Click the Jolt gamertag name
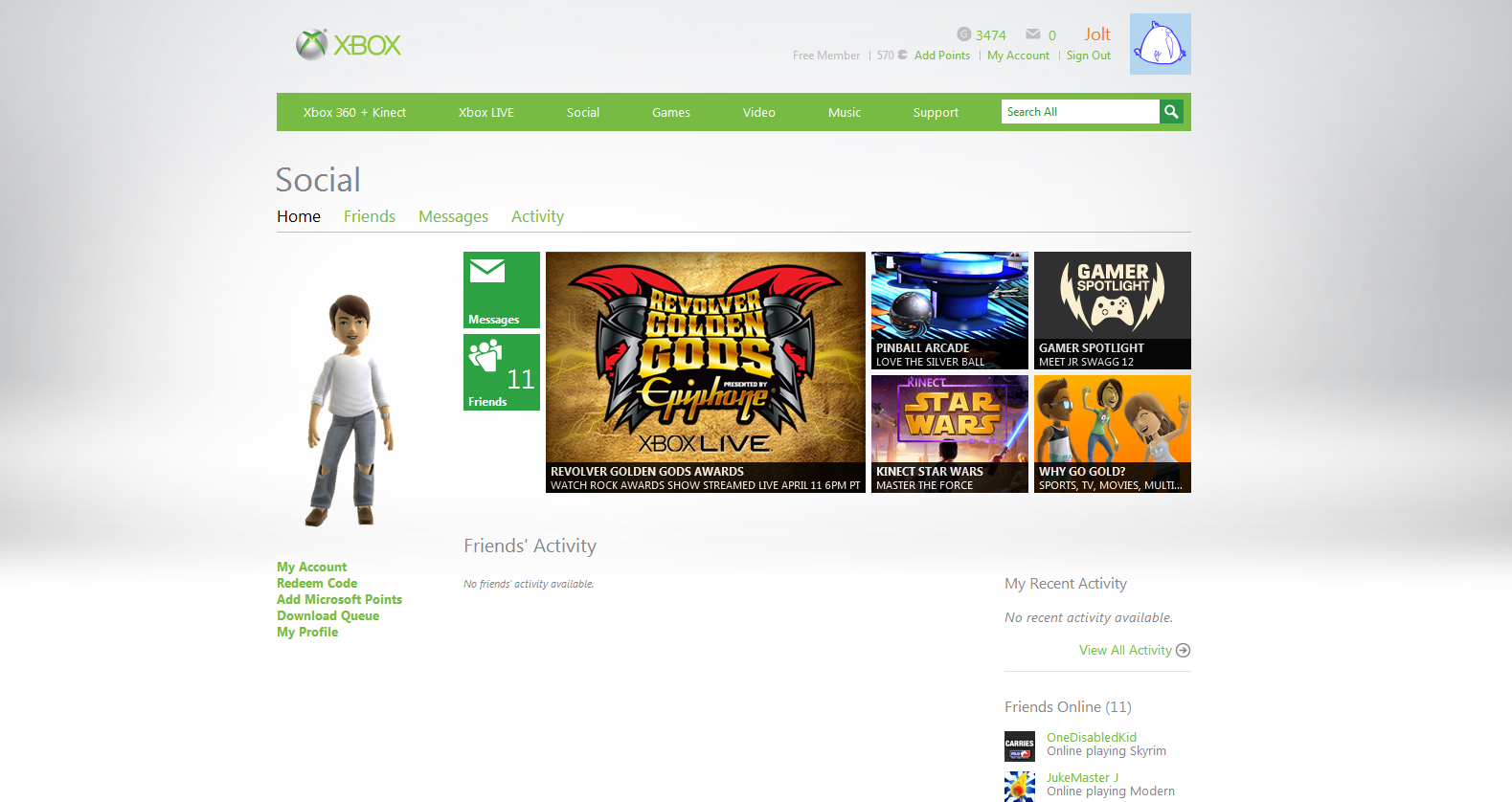This screenshot has width=1512, height=802. coord(1097,34)
